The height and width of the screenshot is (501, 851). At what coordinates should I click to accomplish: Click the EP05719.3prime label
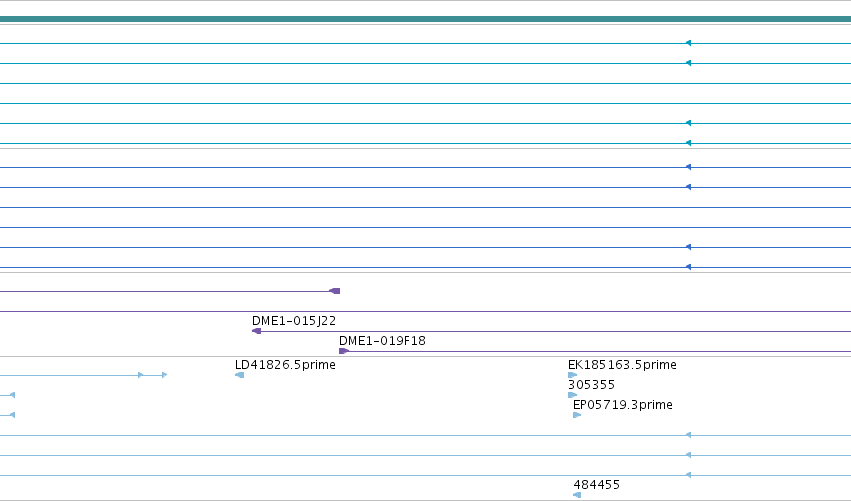coord(623,405)
